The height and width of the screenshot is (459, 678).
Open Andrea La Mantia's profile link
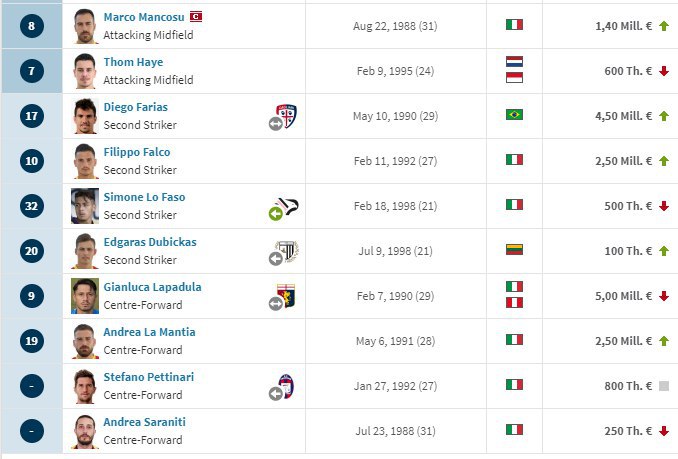[x=149, y=332]
